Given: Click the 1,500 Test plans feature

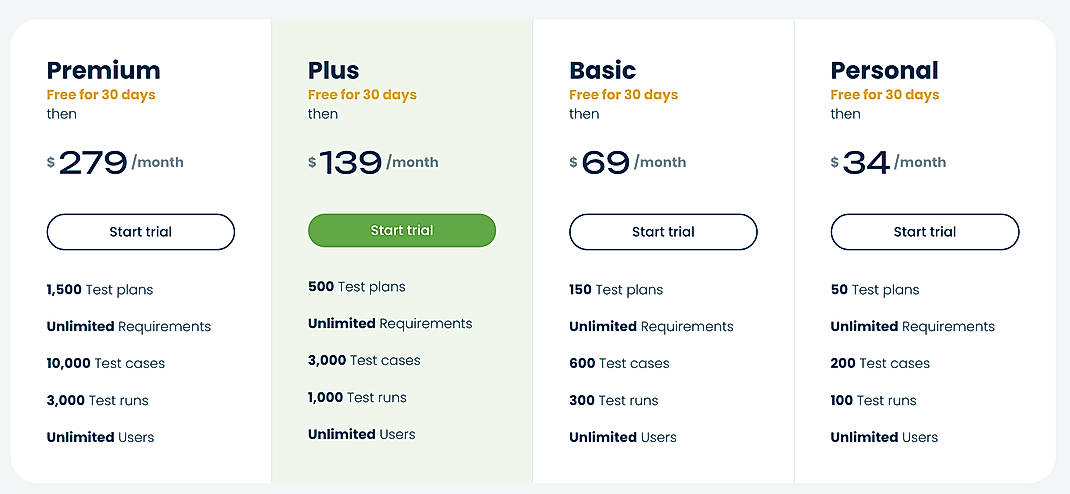Looking at the screenshot, I should pos(100,290).
